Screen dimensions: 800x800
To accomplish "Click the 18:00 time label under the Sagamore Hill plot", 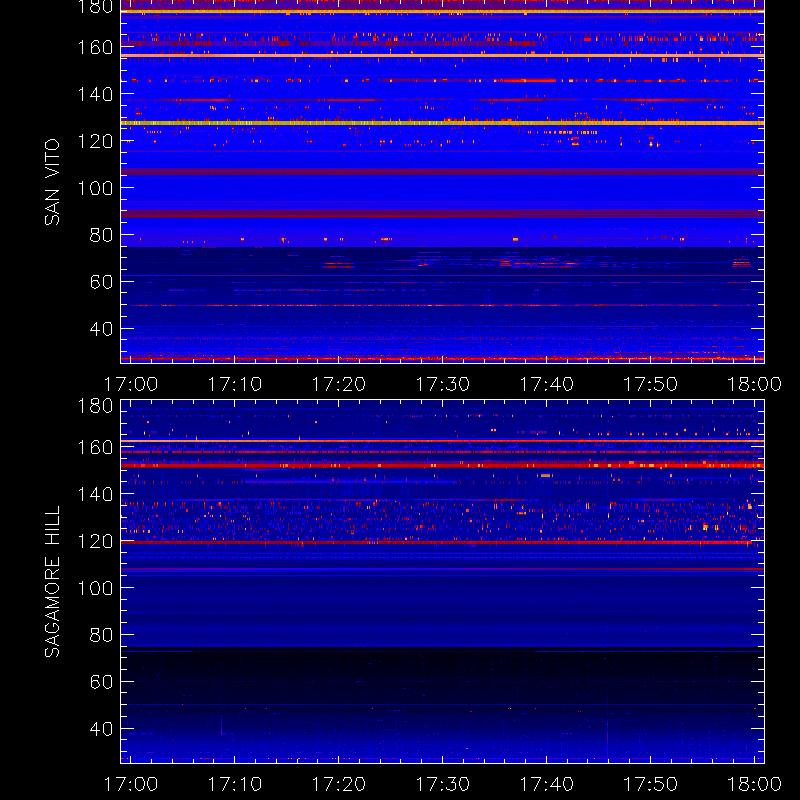I will 755,784.
